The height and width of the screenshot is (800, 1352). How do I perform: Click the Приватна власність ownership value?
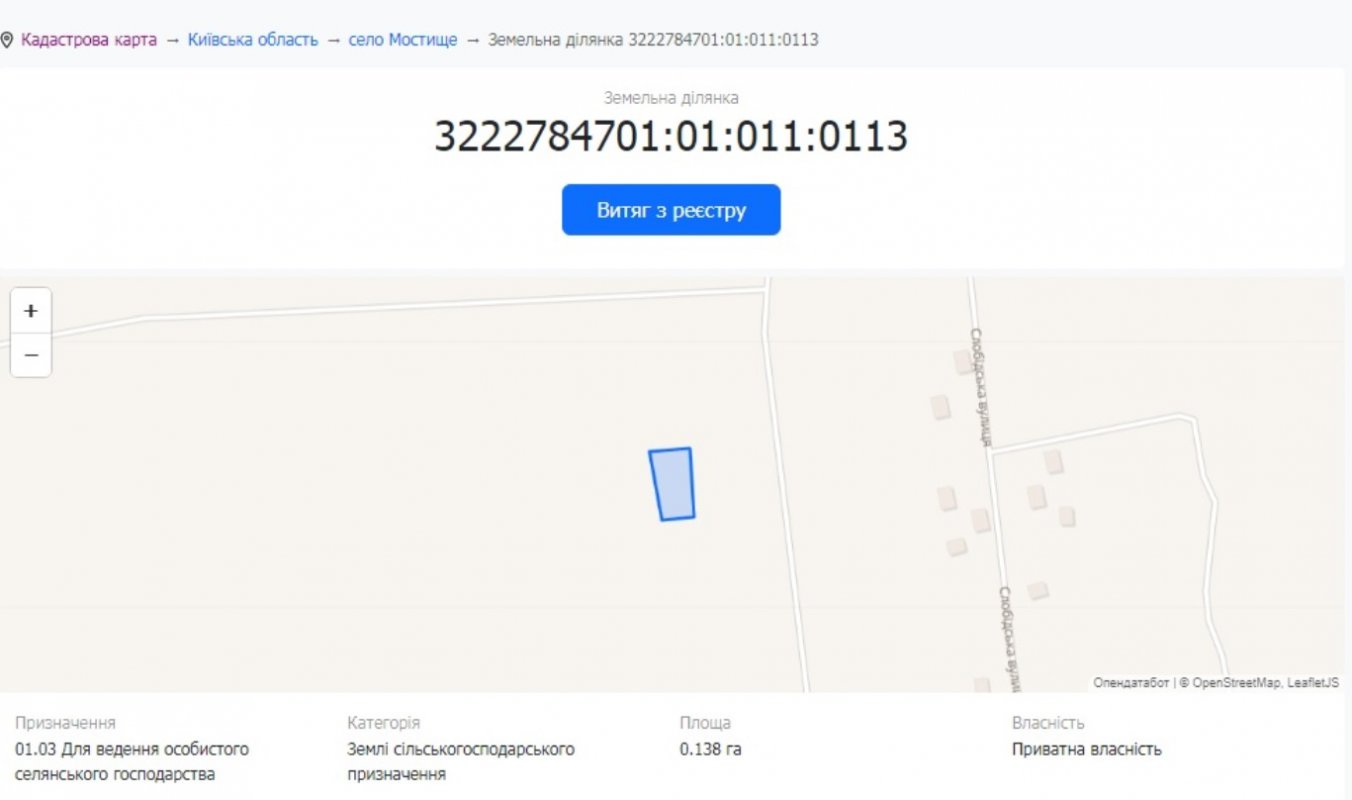tap(1086, 749)
